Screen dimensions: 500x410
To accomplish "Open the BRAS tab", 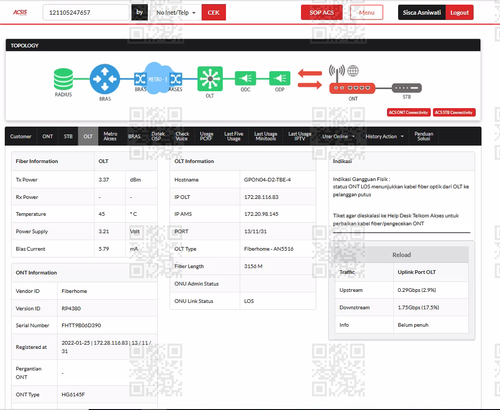I will (x=134, y=136).
